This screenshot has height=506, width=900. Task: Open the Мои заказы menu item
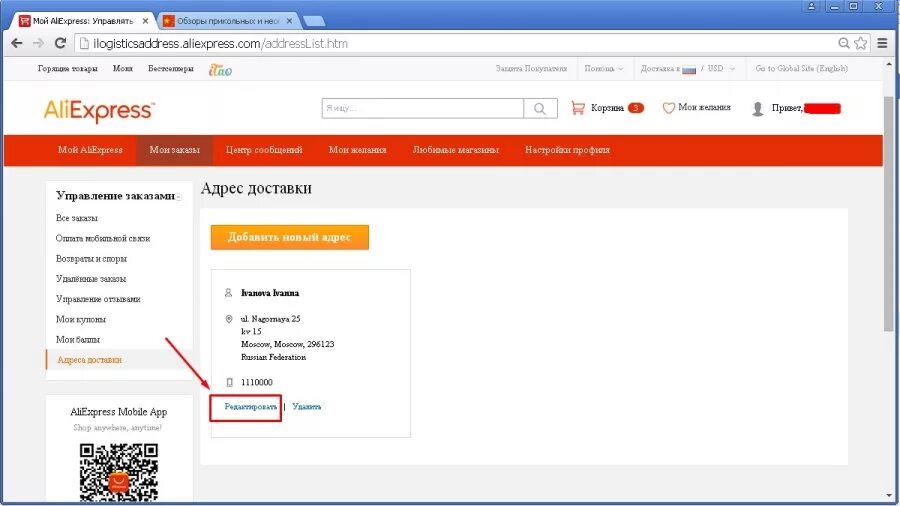pyautogui.click(x=174, y=150)
